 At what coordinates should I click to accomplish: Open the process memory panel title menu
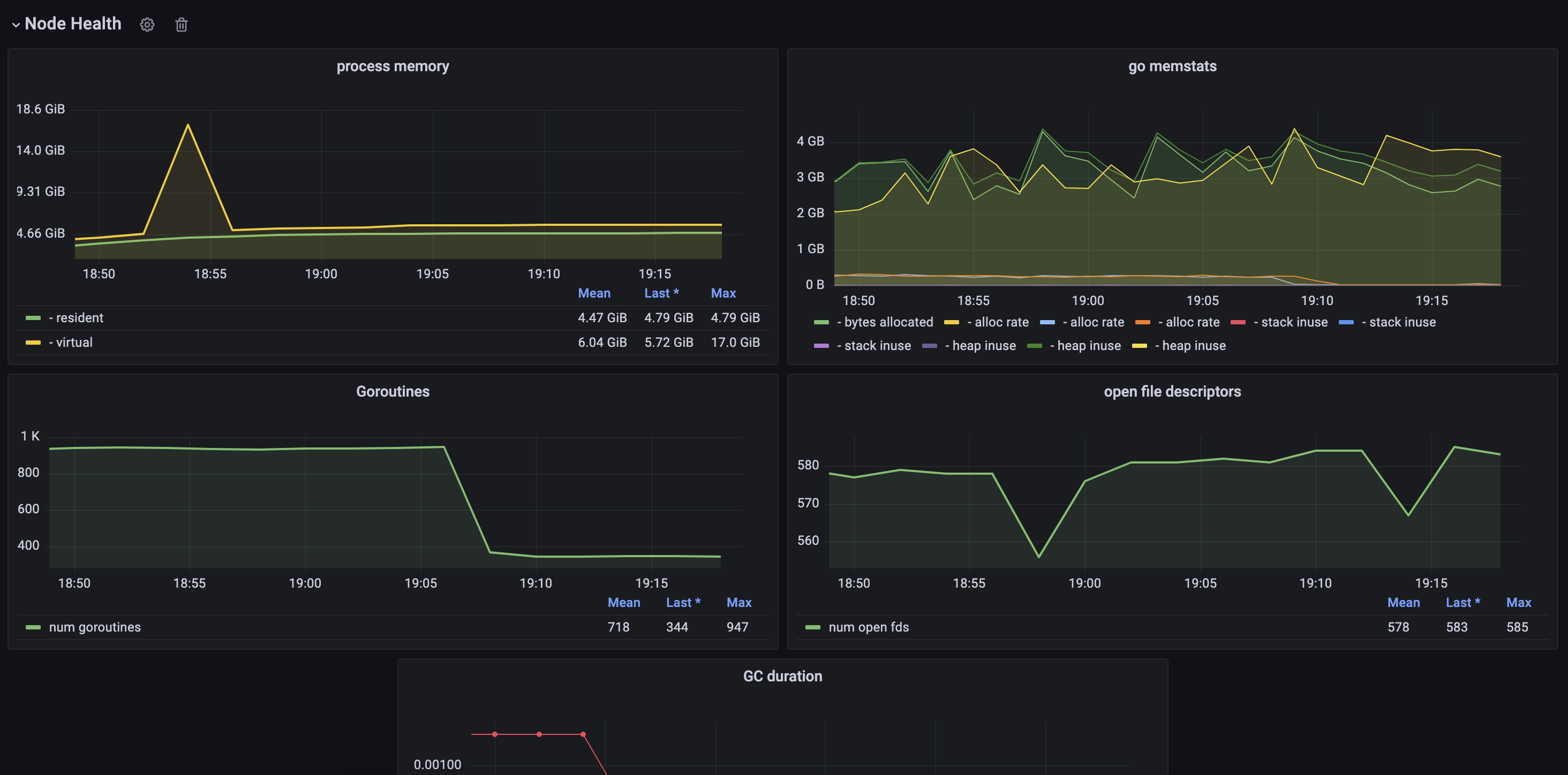pos(393,66)
